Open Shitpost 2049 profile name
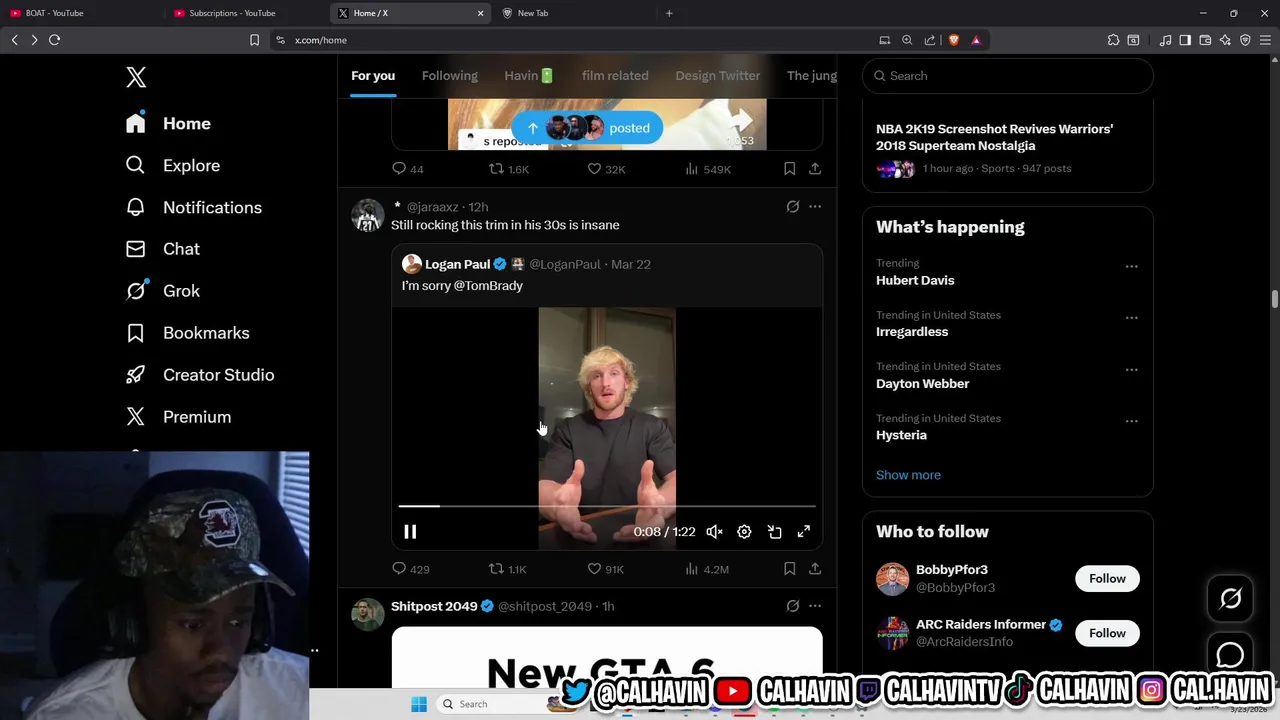 (434, 606)
